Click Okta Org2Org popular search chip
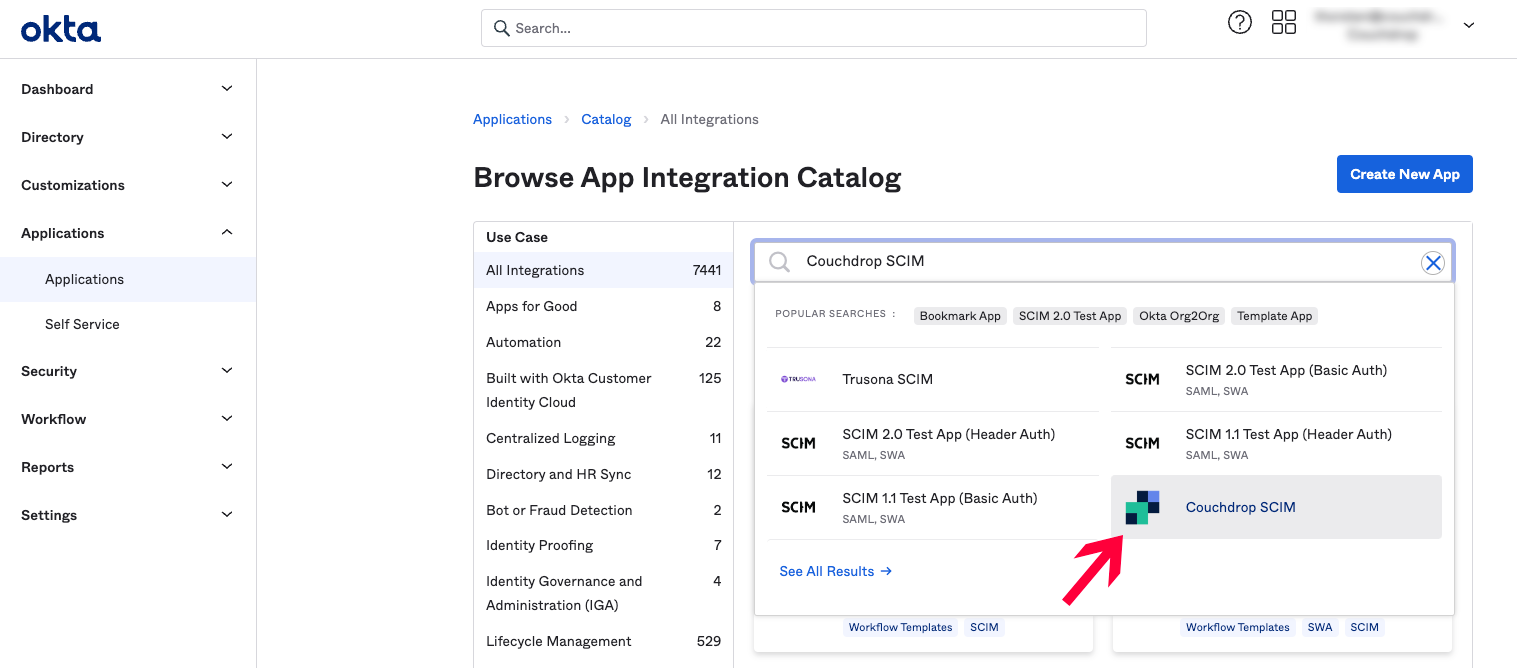1517x668 pixels. (1179, 316)
